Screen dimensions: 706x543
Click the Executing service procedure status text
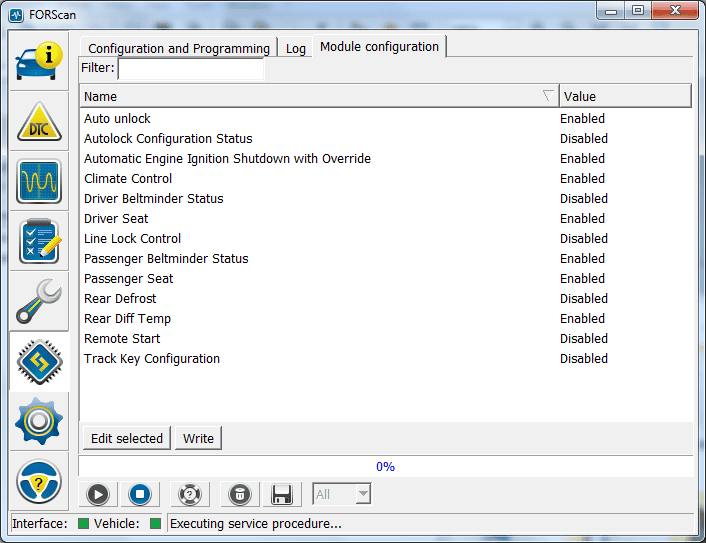tap(255, 524)
